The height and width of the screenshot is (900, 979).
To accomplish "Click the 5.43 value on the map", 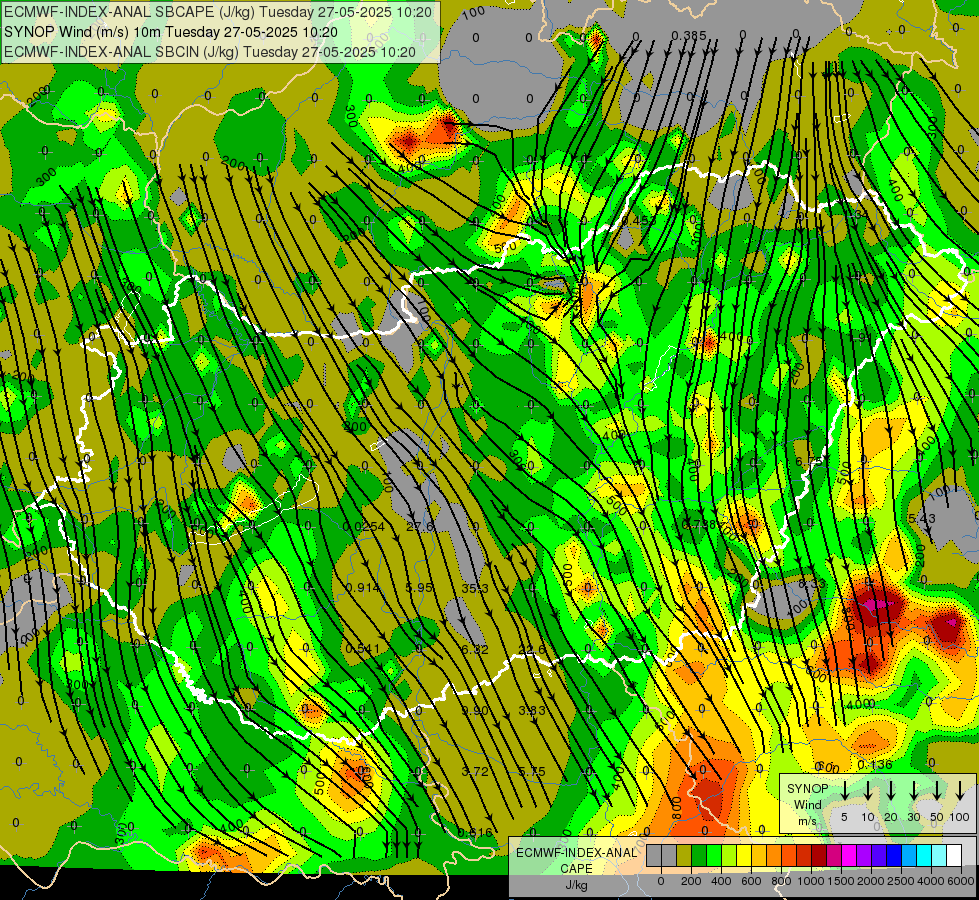I will (922, 519).
